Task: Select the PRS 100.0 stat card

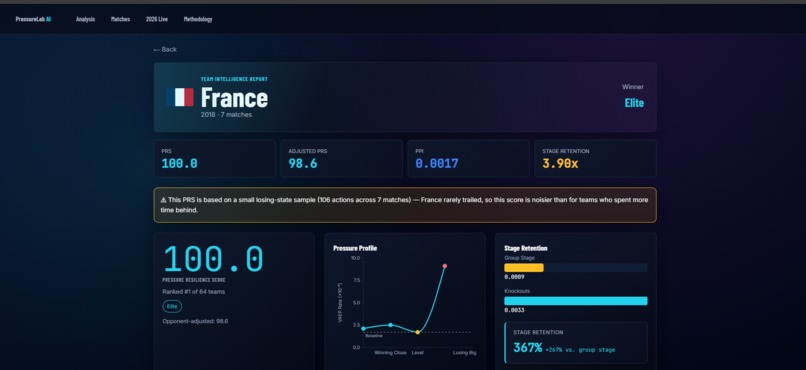Action: pyautogui.click(x=214, y=159)
